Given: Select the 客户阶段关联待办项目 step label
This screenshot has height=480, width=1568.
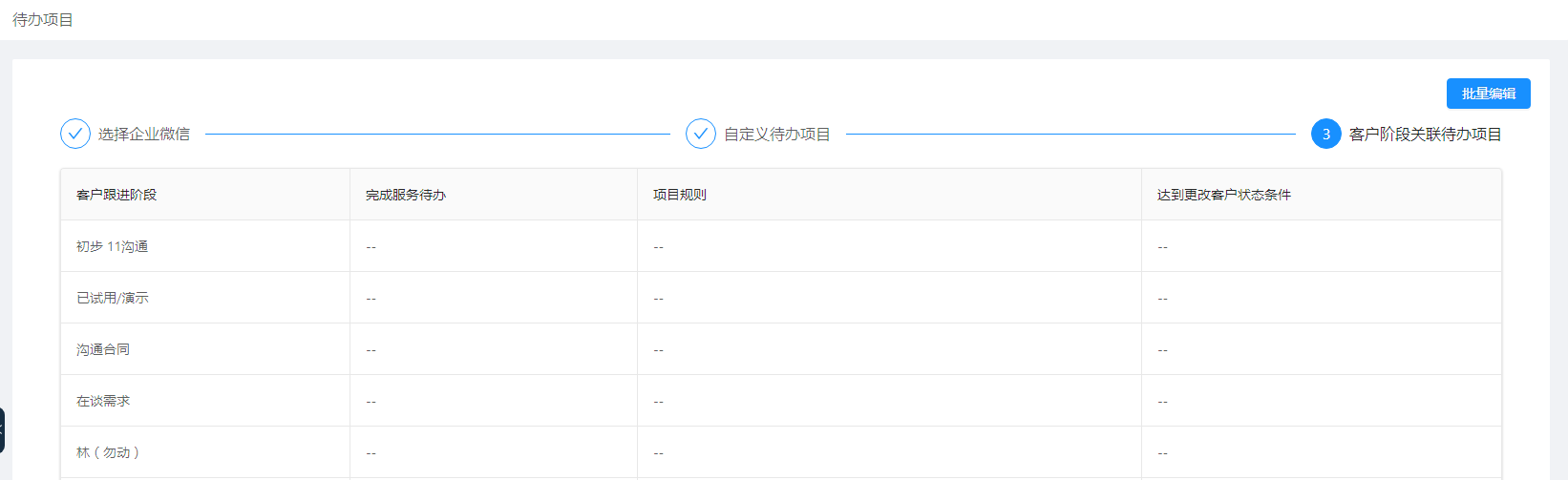Looking at the screenshot, I should click(x=1426, y=135).
